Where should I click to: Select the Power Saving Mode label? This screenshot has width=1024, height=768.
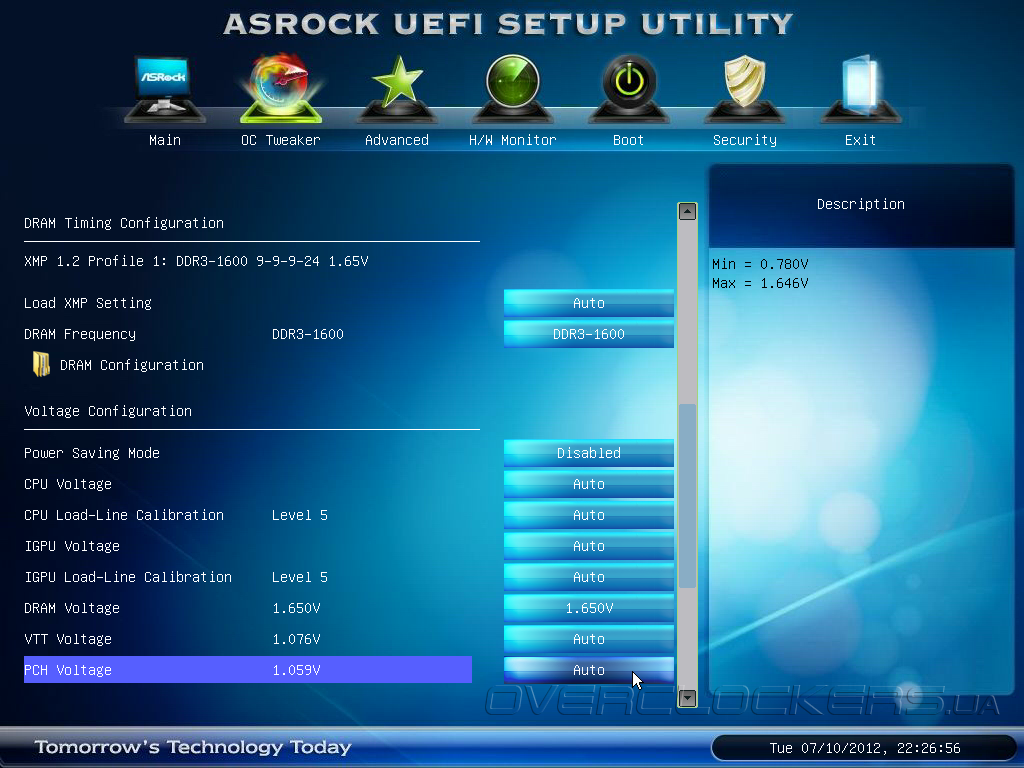(x=92, y=453)
